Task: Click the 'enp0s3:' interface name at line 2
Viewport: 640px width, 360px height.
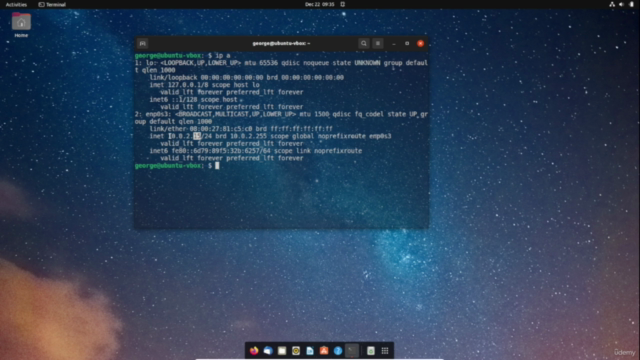Action: 158,114
